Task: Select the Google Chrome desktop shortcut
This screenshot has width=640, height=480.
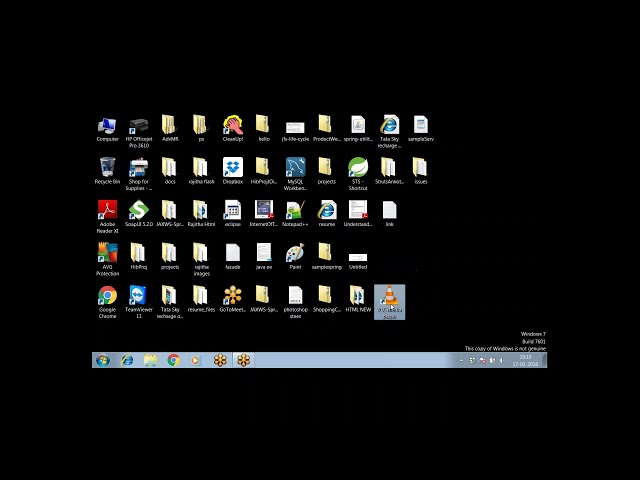Action: coord(107,302)
